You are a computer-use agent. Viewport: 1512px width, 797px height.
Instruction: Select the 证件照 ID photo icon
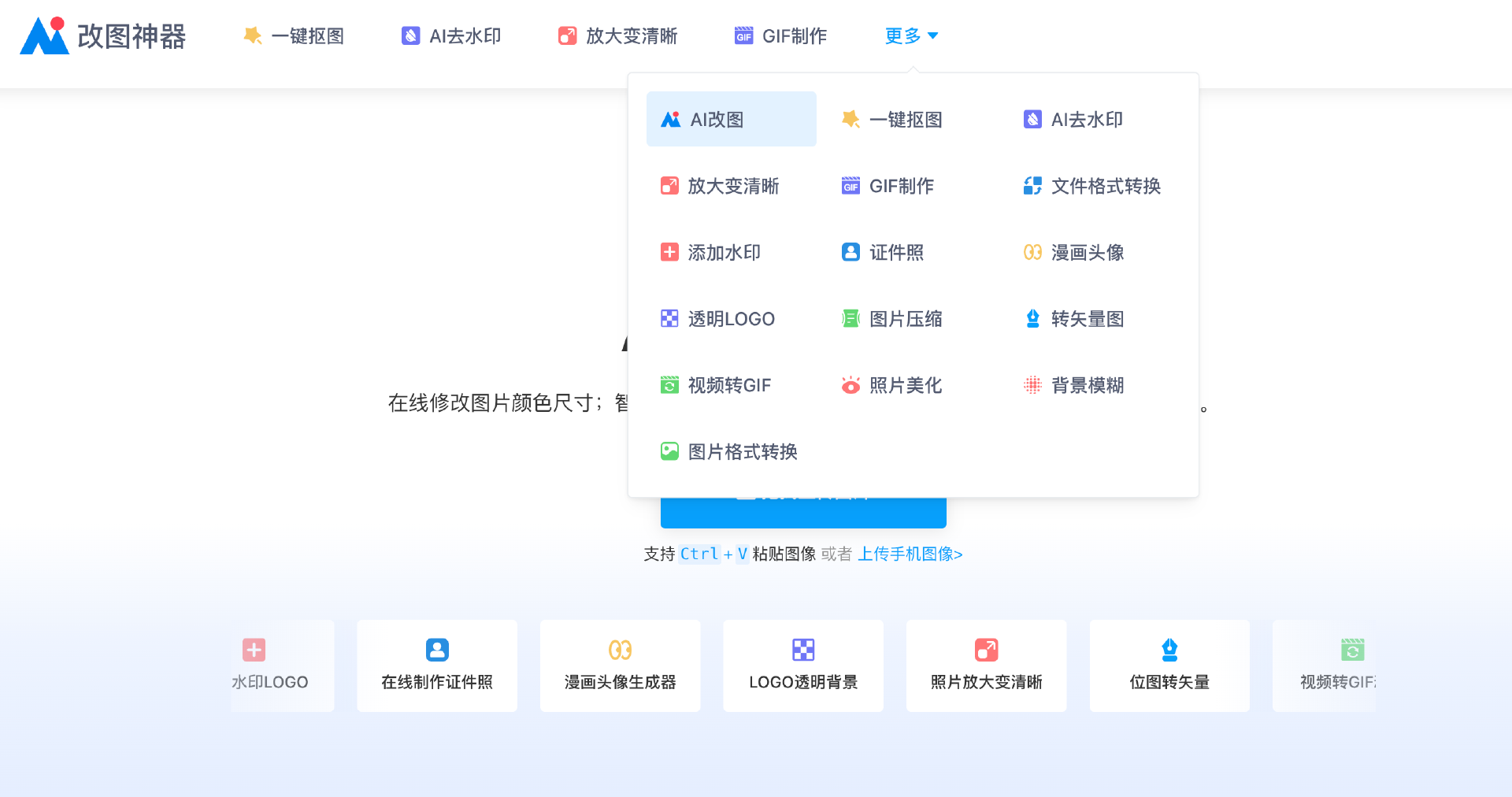850,252
